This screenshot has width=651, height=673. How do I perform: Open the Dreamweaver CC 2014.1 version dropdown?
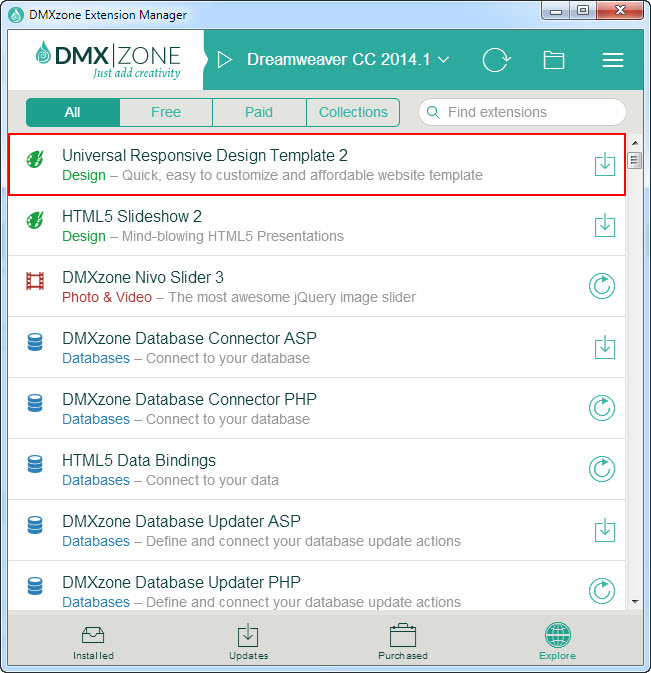tap(348, 60)
